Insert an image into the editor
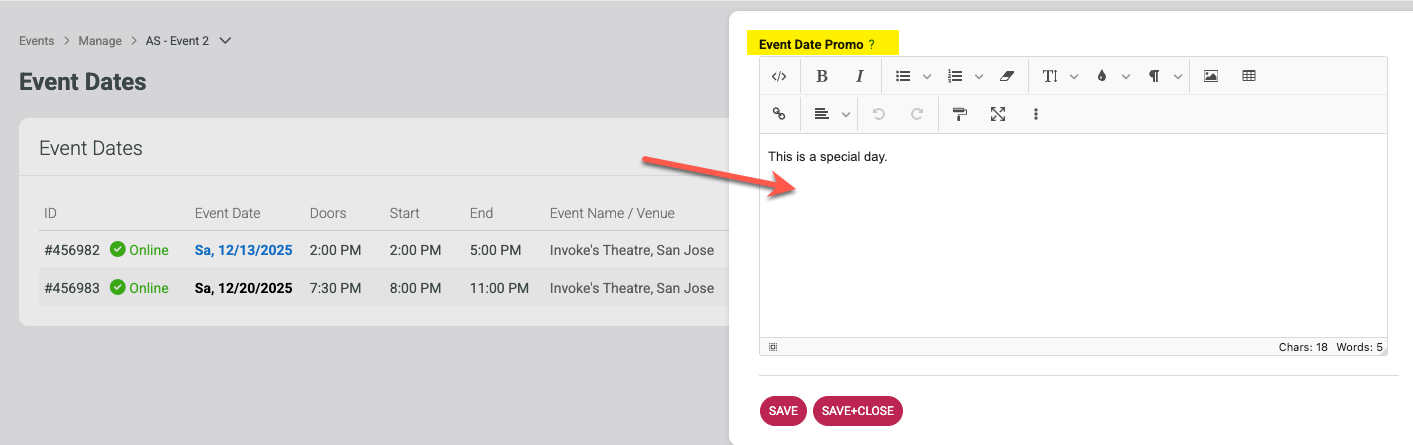The image size is (1413, 445). [x=1211, y=76]
